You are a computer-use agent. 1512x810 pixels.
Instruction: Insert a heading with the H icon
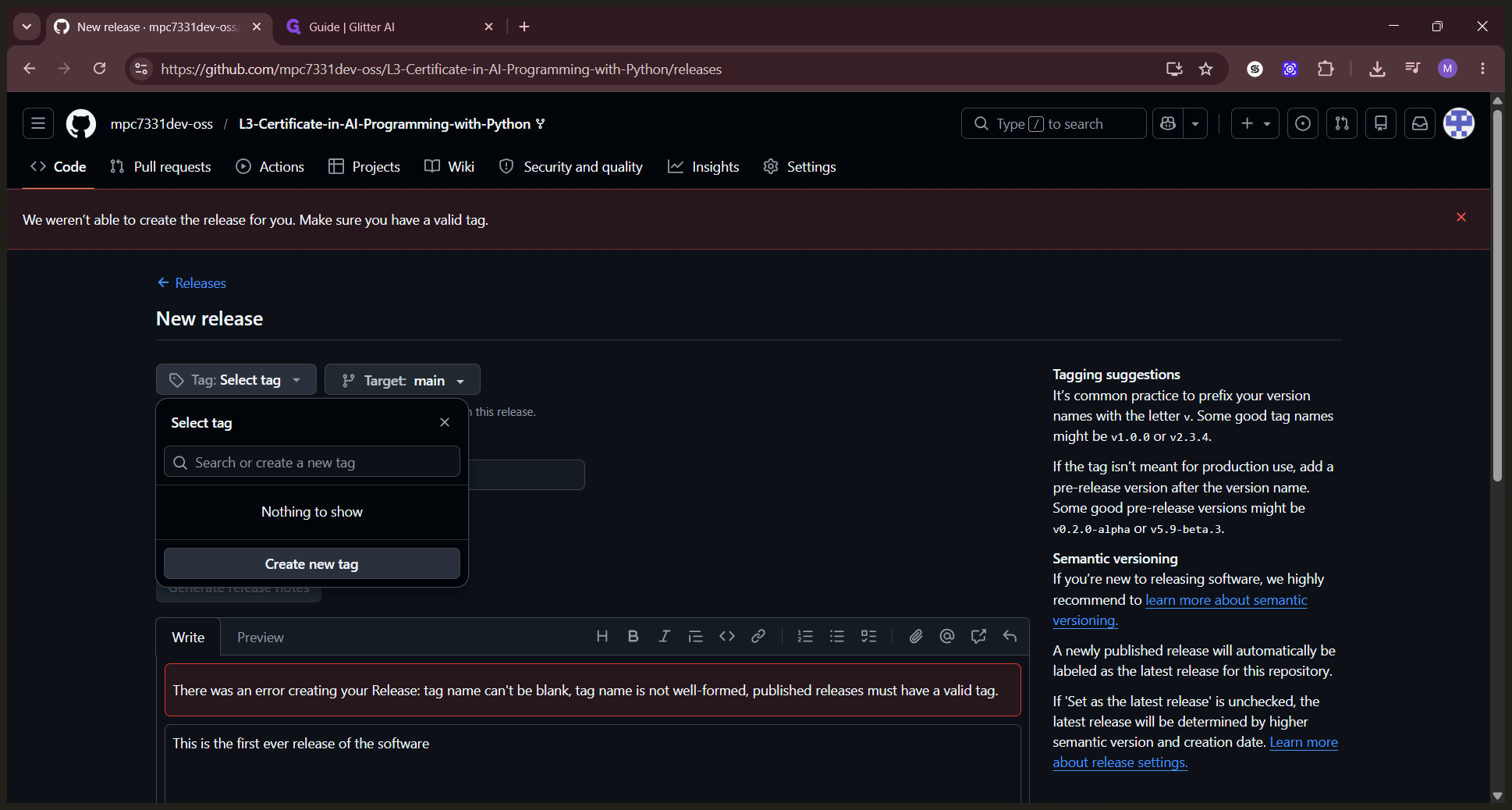click(x=602, y=637)
